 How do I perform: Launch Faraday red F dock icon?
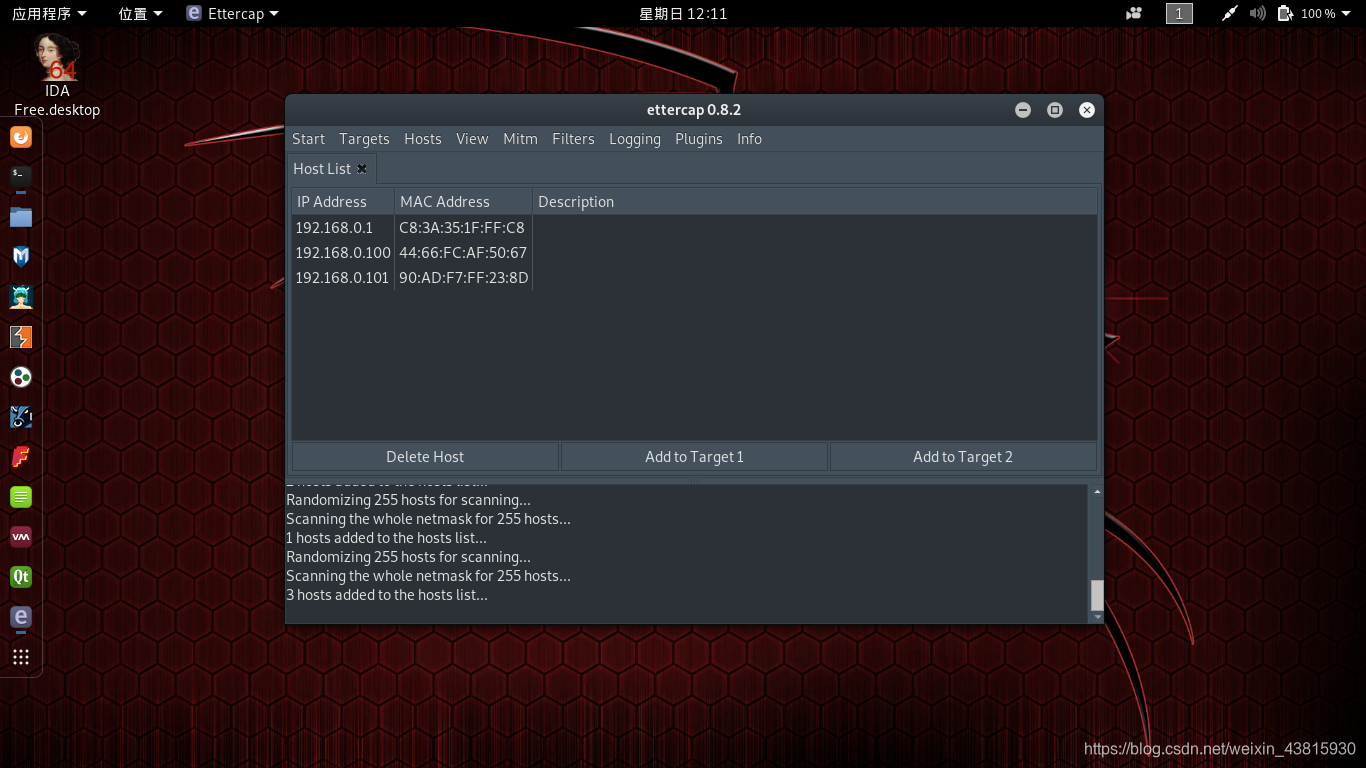tap(21, 457)
